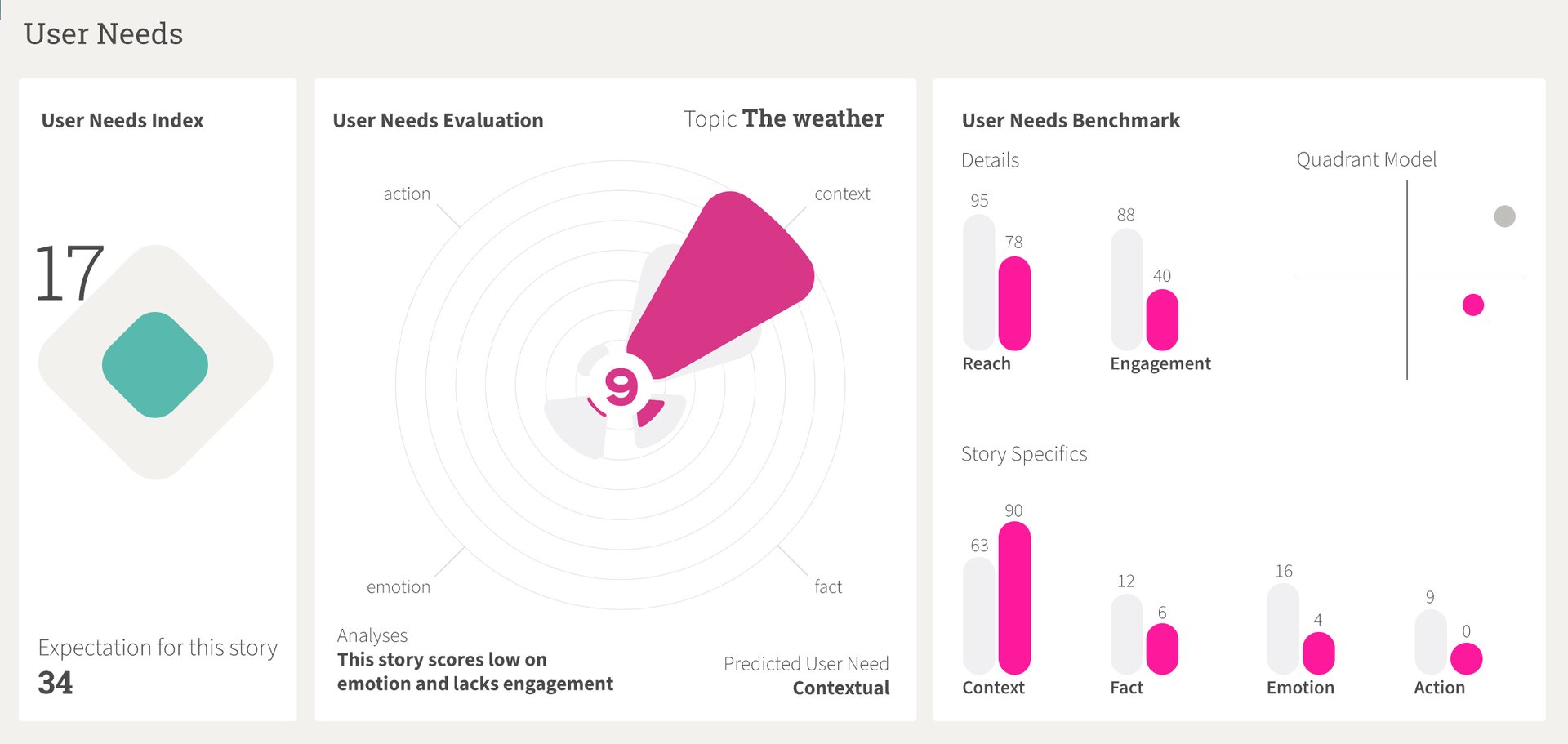Image resolution: width=1568 pixels, height=744 pixels.
Task: Click the pink 9 center score badge
Action: 621,386
